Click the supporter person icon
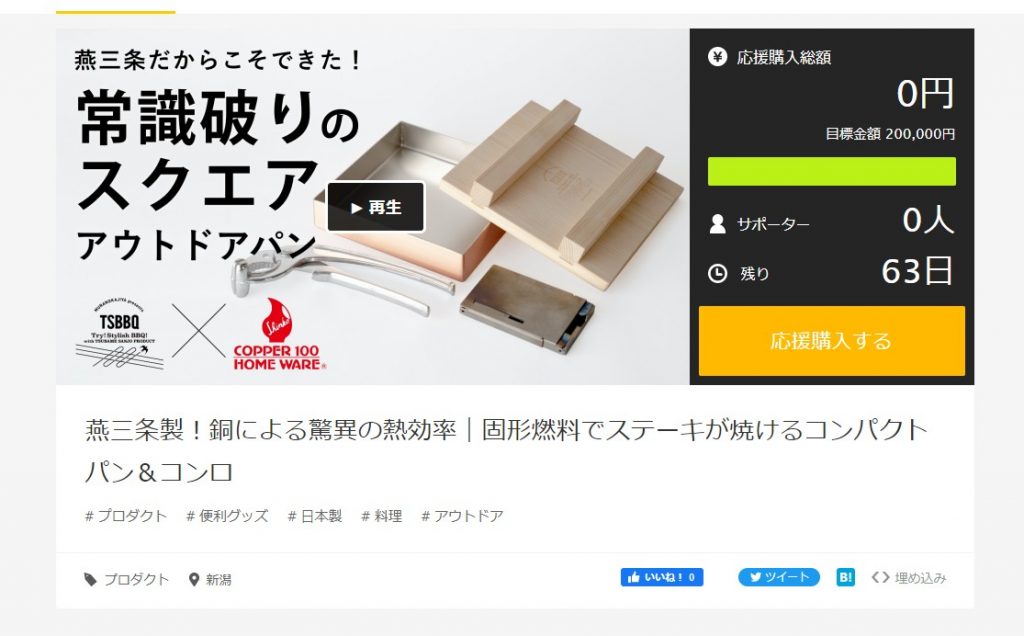The height and width of the screenshot is (636, 1024). pyautogui.click(x=717, y=224)
